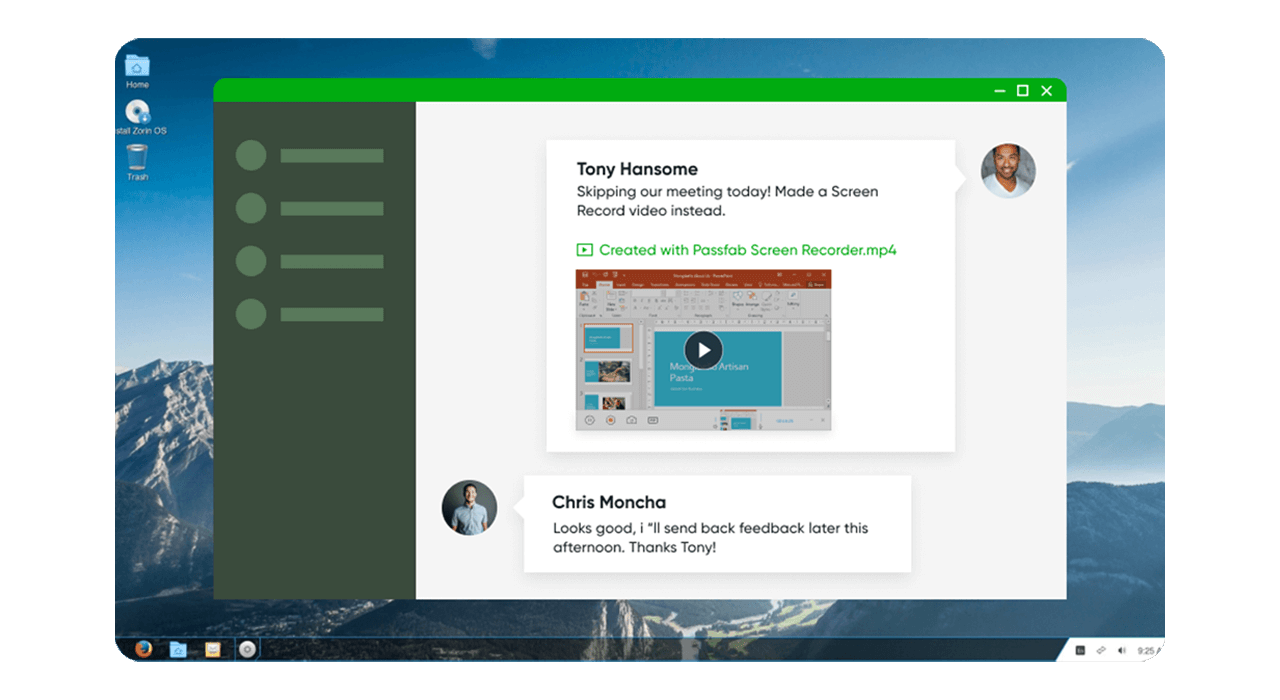This screenshot has height=700, width=1280.
Task: Select the last conversation in the sidebar
Action: (309, 315)
